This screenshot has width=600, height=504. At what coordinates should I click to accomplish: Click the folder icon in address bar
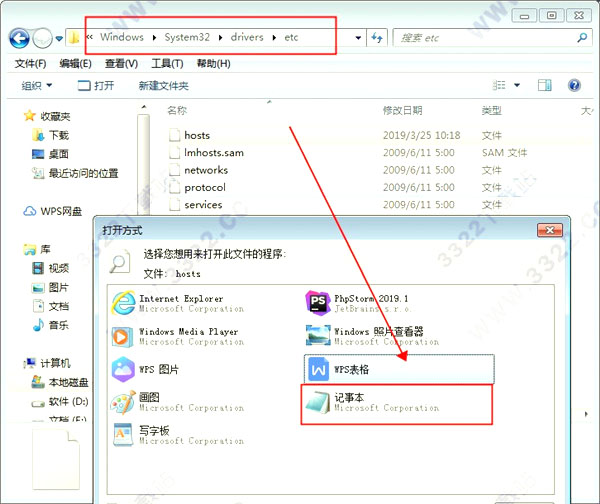(x=73, y=38)
